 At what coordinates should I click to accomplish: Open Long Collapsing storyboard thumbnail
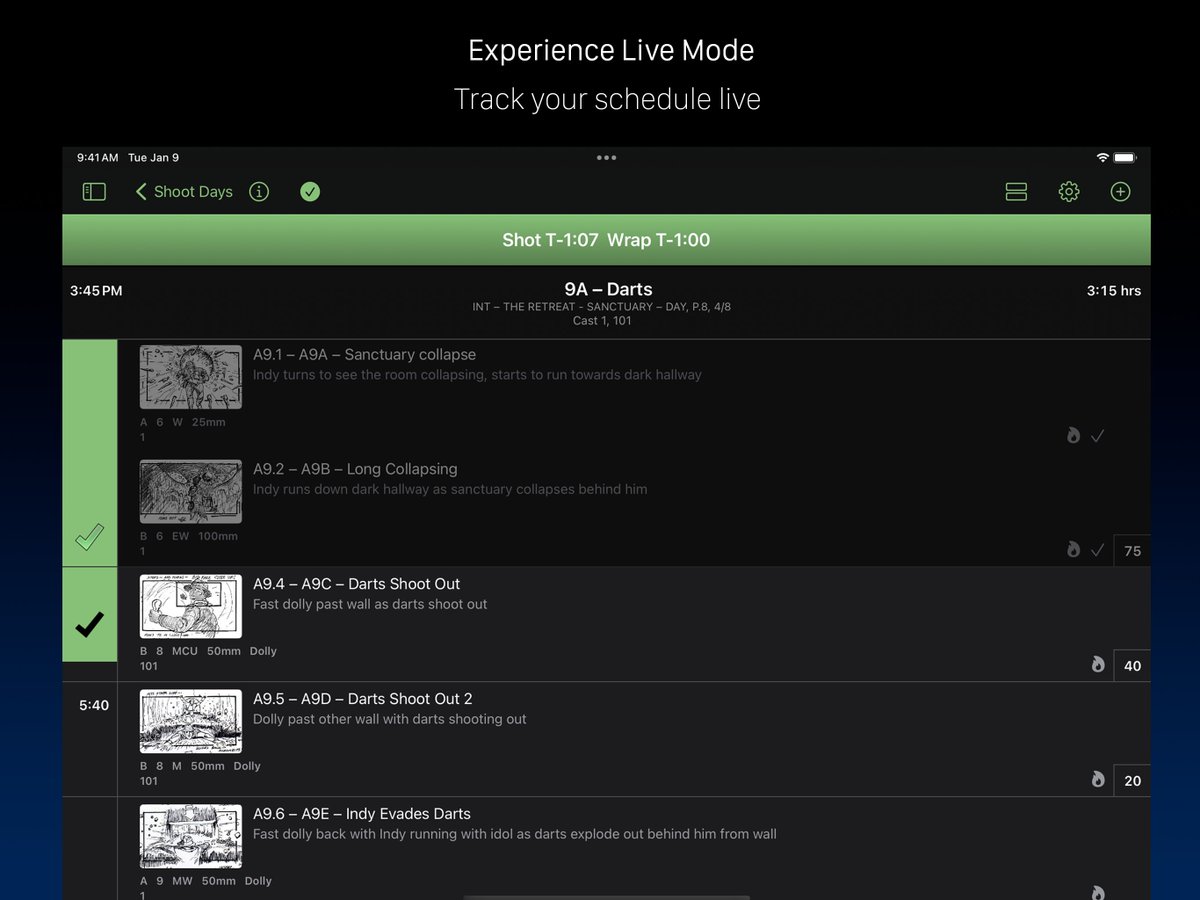point(191,492)
